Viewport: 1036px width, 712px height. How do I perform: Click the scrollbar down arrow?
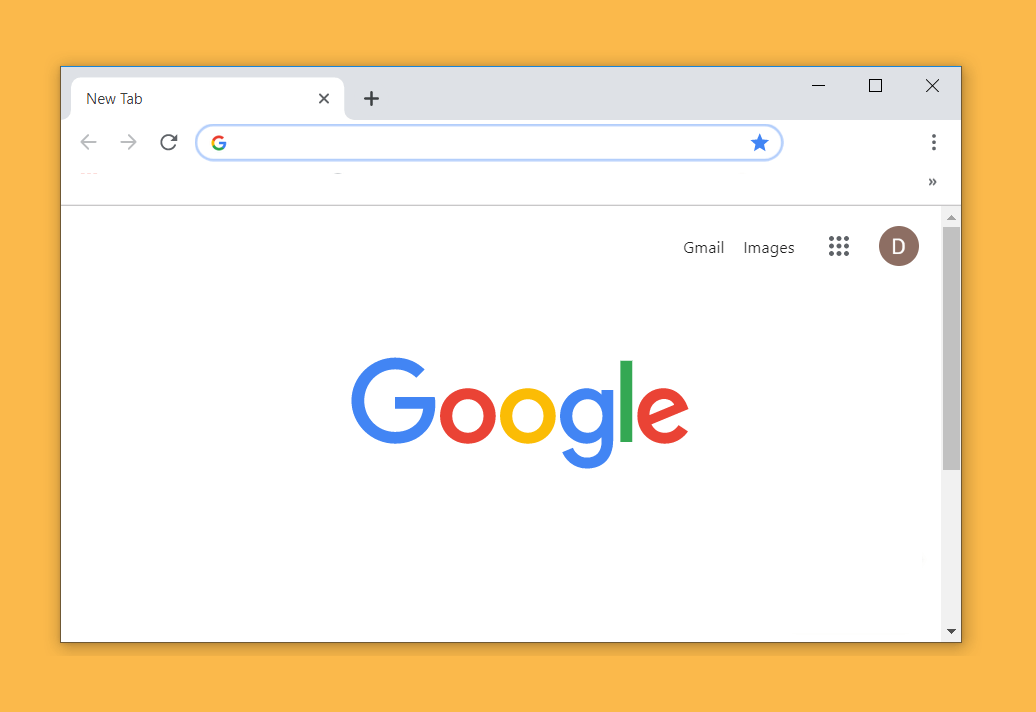[x=951, y=631]
